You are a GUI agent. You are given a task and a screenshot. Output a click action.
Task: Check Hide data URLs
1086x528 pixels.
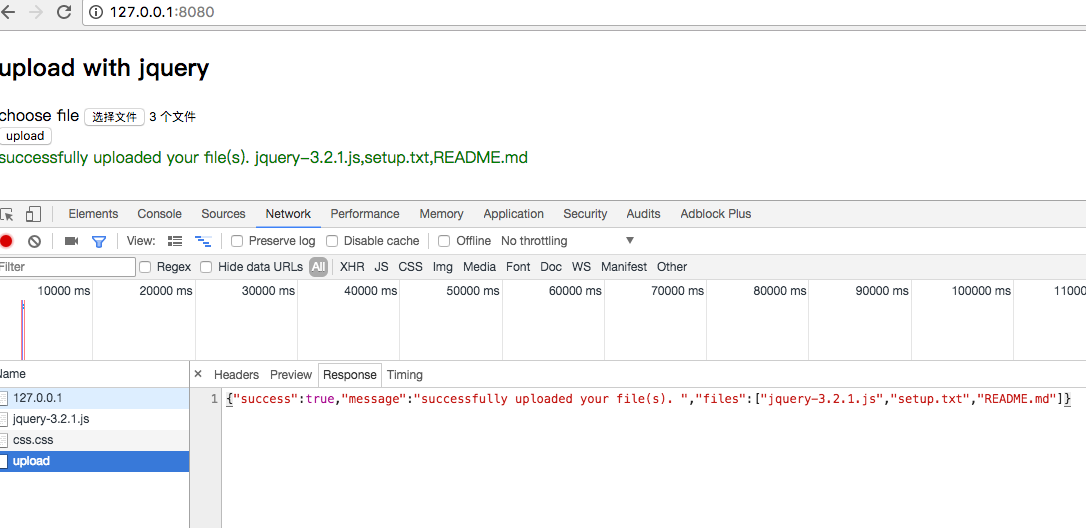point(206,267)
